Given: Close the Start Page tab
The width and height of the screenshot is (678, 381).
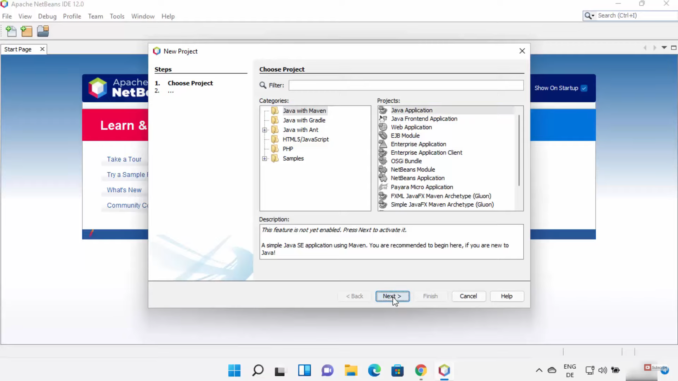Looking at the screenshot, I should point(42,49).
